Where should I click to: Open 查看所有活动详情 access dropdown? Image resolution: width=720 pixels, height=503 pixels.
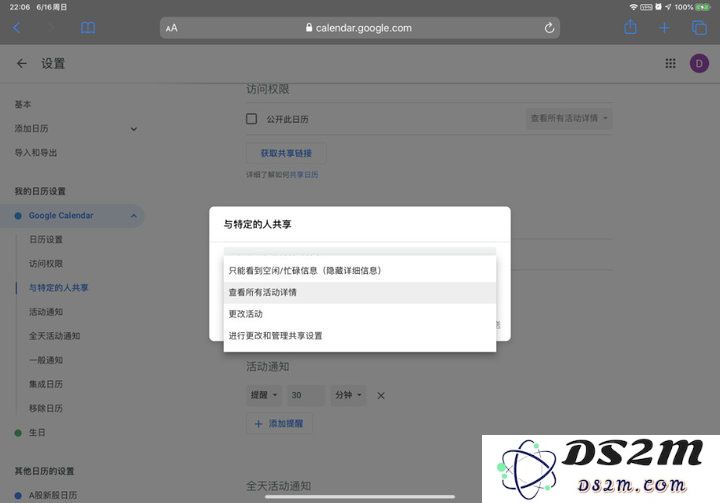569,119
